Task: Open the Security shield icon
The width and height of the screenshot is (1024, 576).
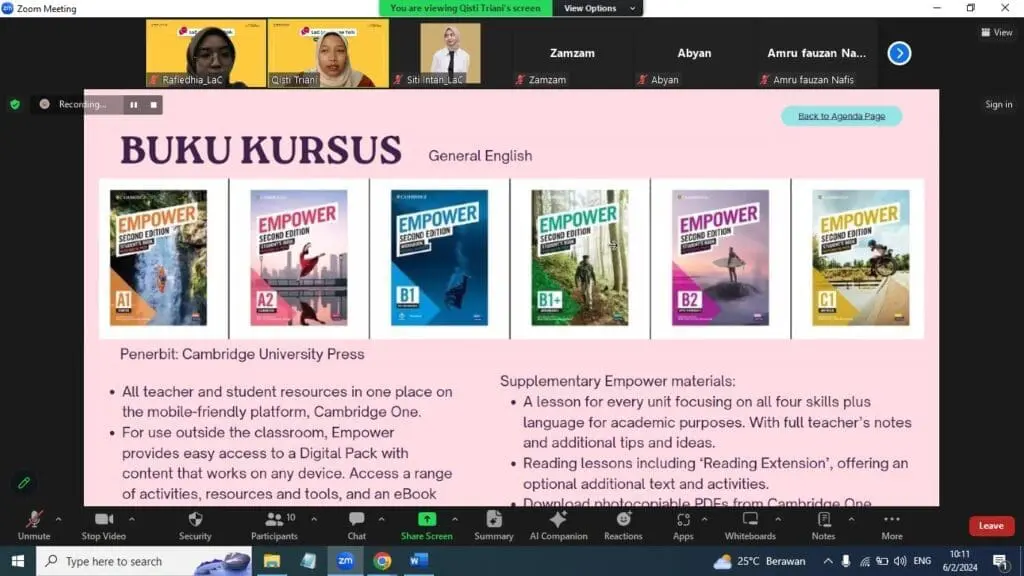Action: (195, 520)
